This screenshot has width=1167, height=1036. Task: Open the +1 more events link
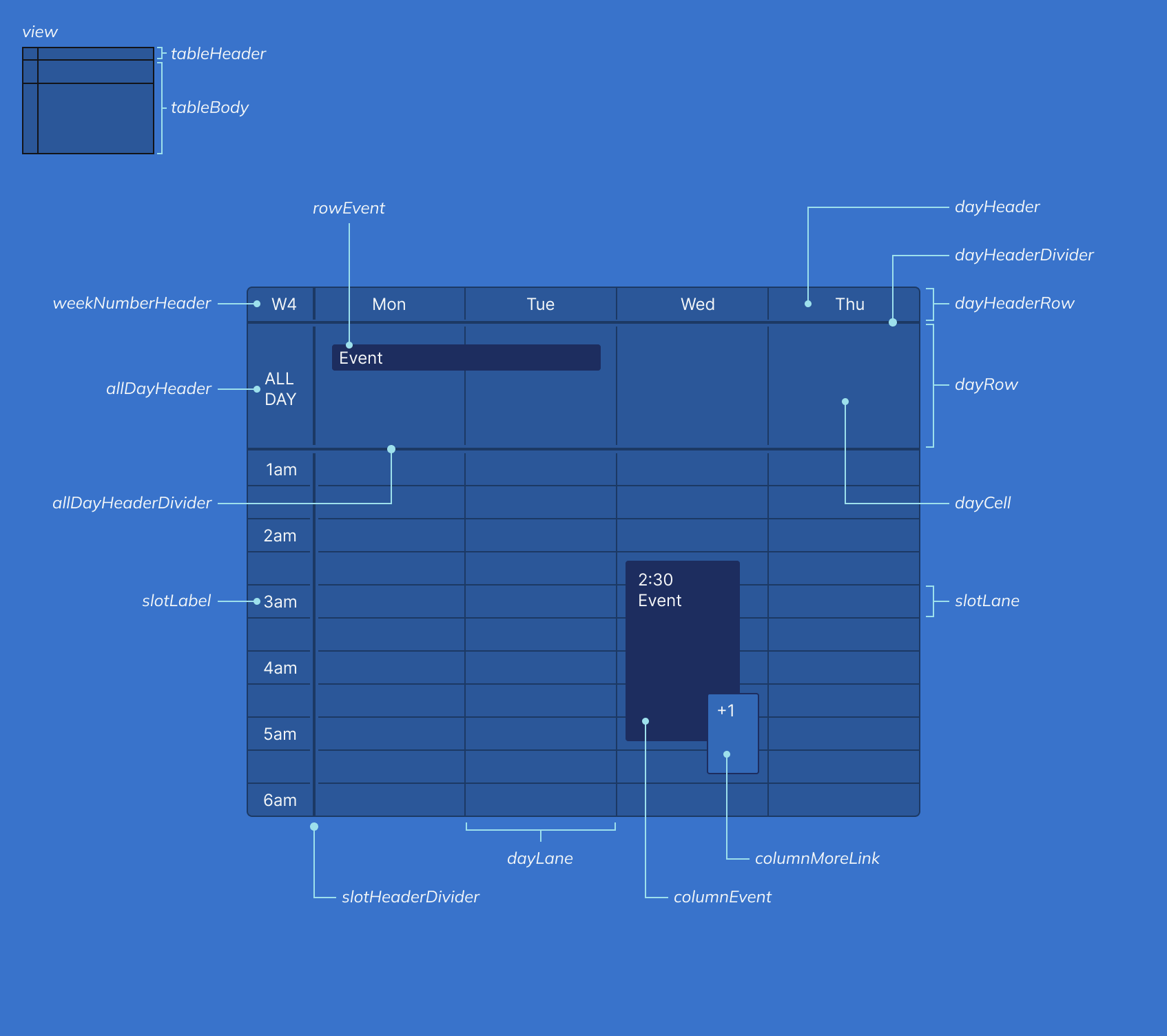[732, 732]
